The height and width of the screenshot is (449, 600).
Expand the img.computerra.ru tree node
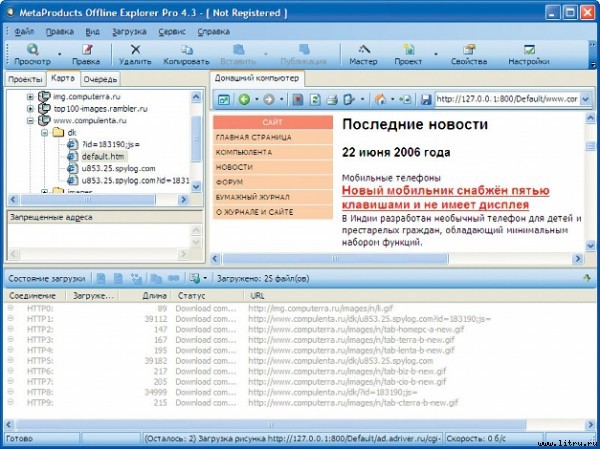(x=30, y=97)
